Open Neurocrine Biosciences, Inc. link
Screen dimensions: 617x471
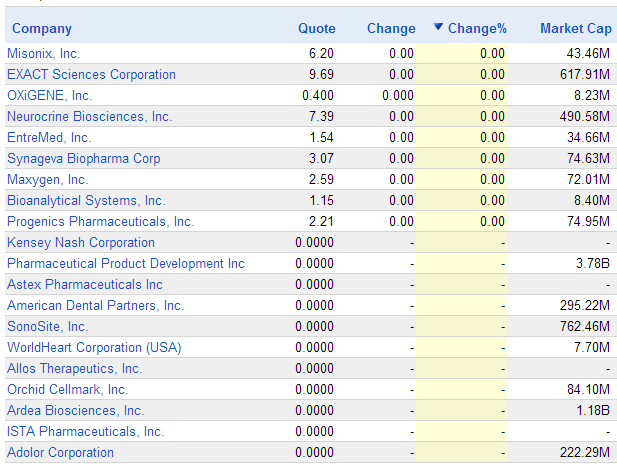tap(90, 116)
